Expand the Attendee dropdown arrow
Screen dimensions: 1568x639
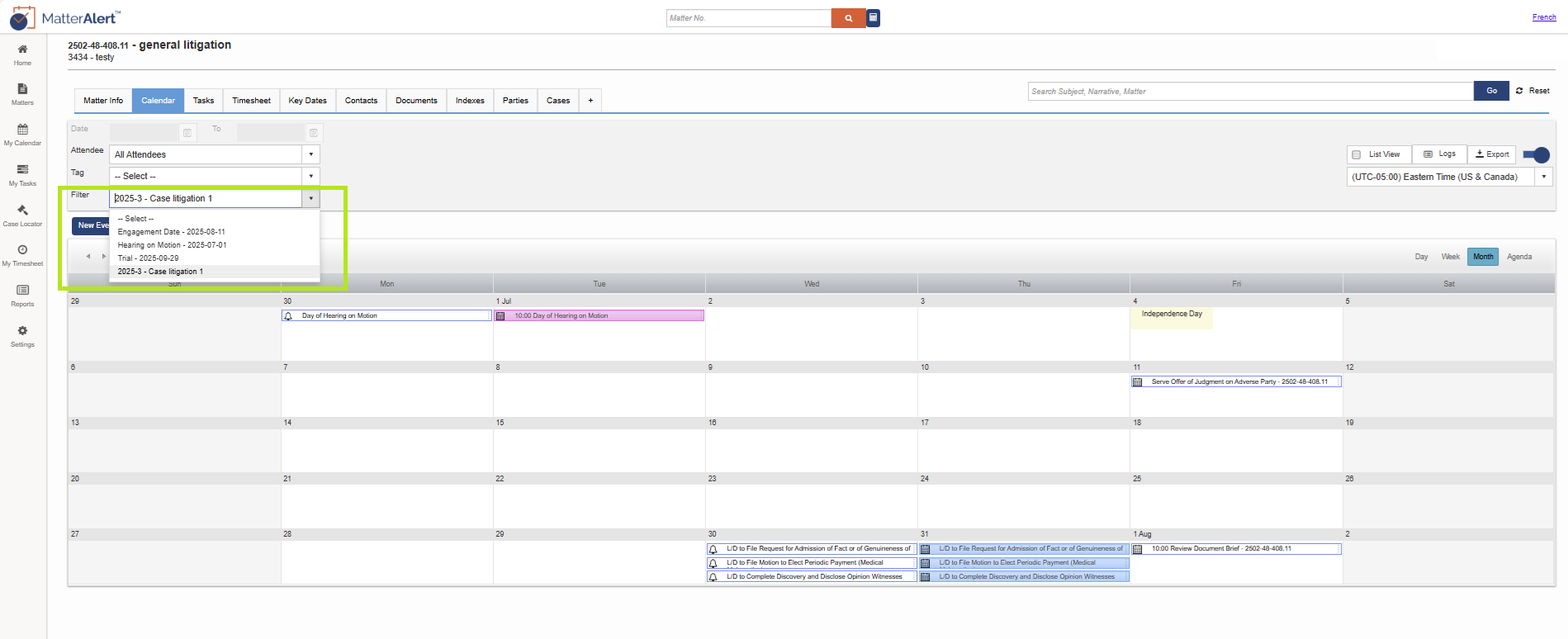(310, 154)
